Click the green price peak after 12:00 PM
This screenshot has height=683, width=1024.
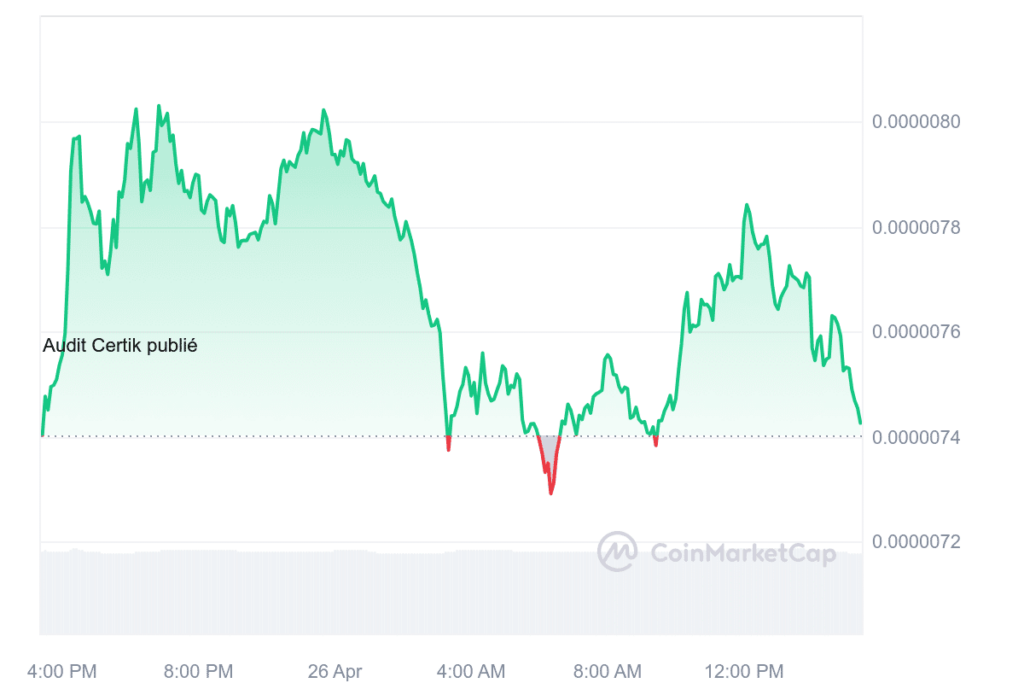click(x=746, y=208)
